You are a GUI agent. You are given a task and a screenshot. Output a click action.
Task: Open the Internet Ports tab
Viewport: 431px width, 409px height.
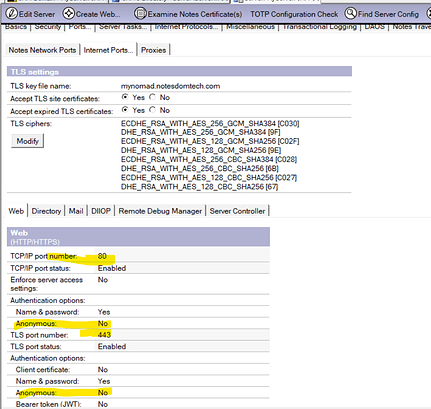pos(108,50)
